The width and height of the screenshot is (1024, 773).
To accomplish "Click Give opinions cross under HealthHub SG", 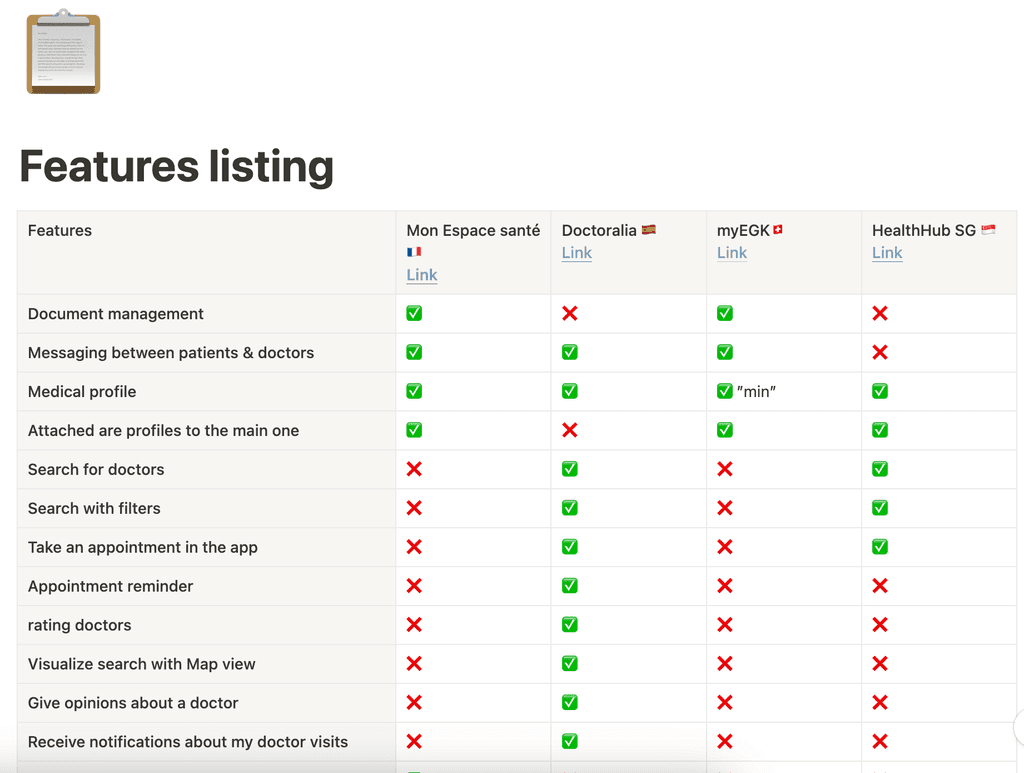I will point(880,702).
